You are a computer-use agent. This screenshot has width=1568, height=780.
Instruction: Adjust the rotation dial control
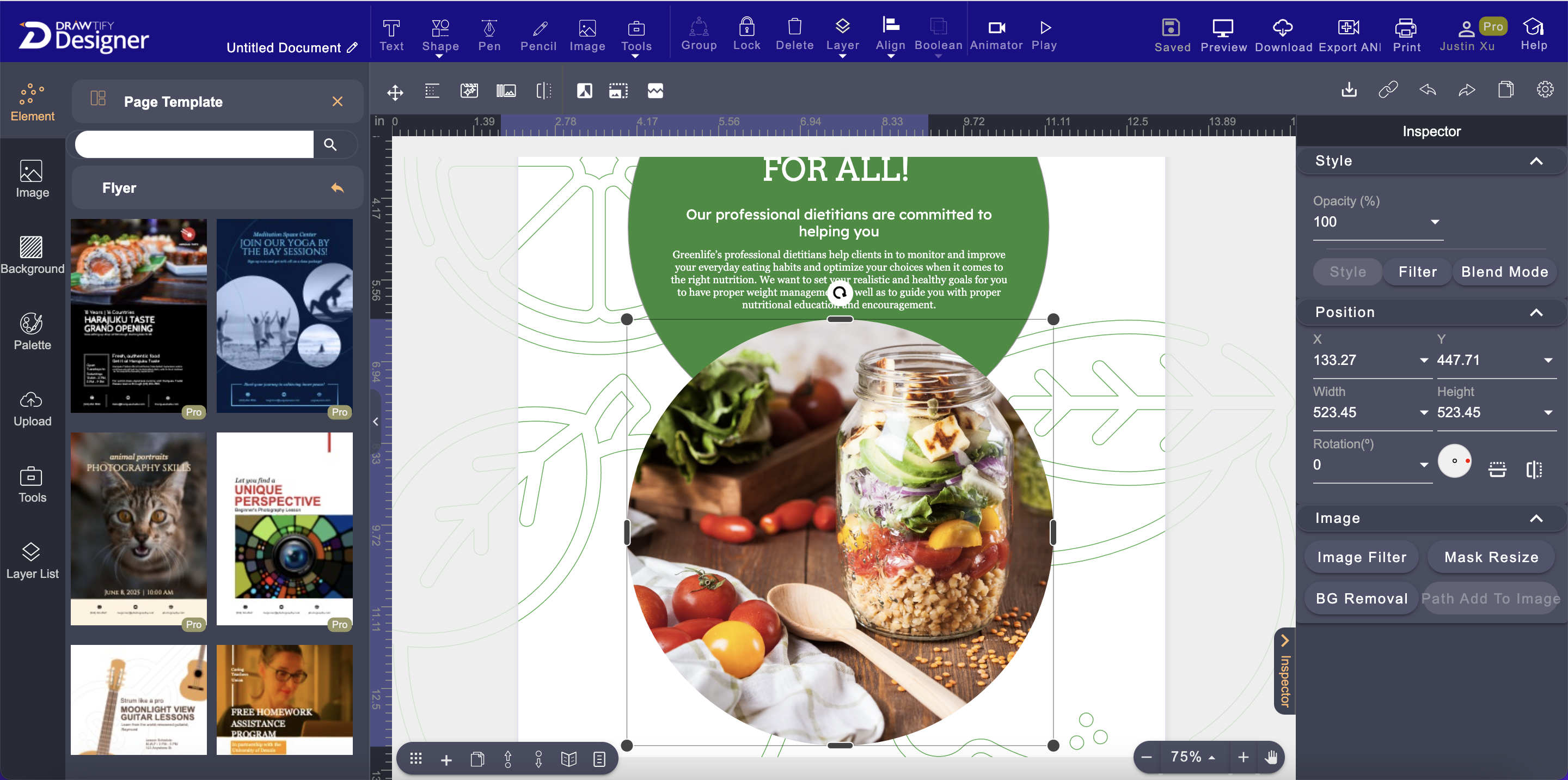pos(1454,461)
